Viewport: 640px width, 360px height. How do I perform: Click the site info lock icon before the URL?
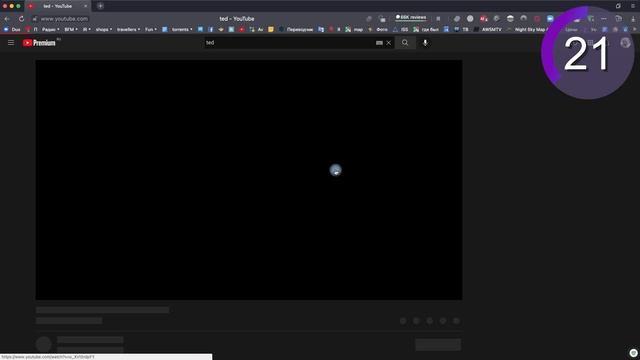pyautogui.click(x=35, y=19)
